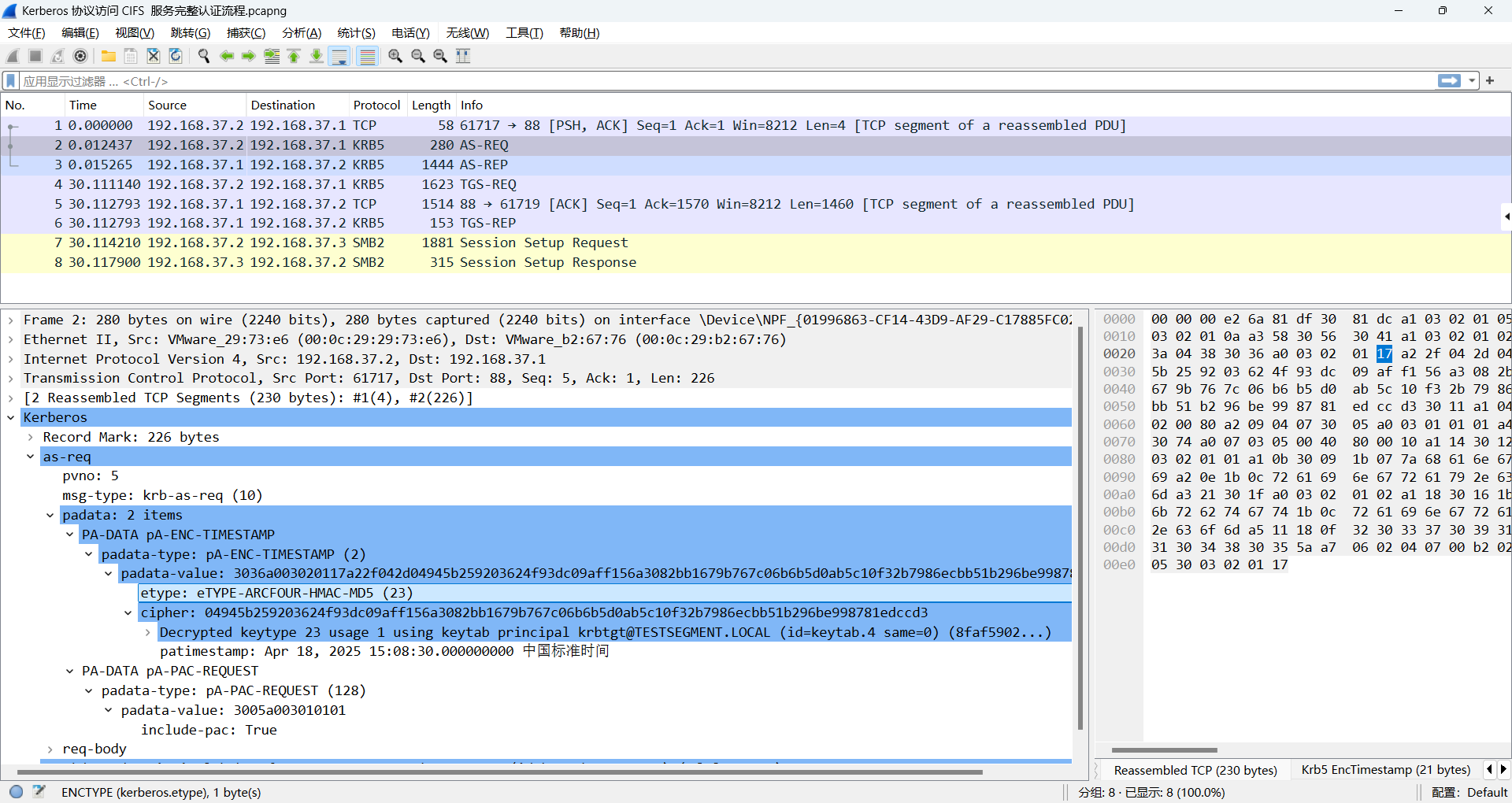Toggle auto-scroll during live capture

(x=339, y=56)
